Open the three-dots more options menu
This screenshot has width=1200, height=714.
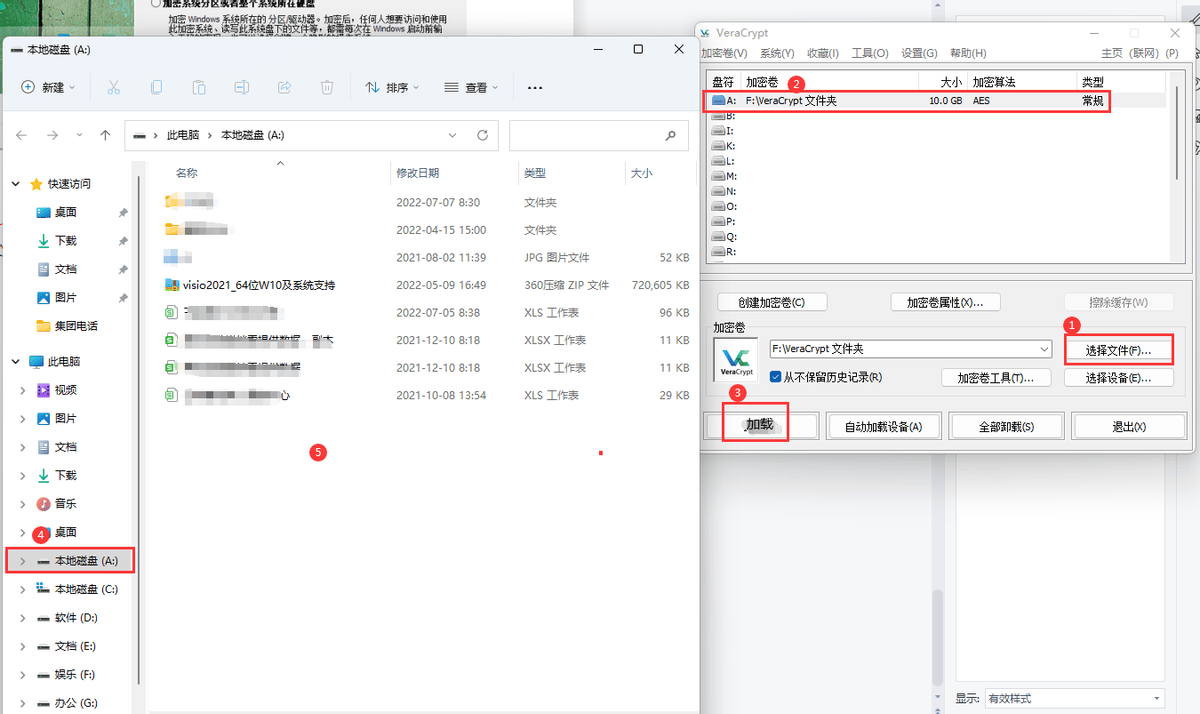pos(535,88)
